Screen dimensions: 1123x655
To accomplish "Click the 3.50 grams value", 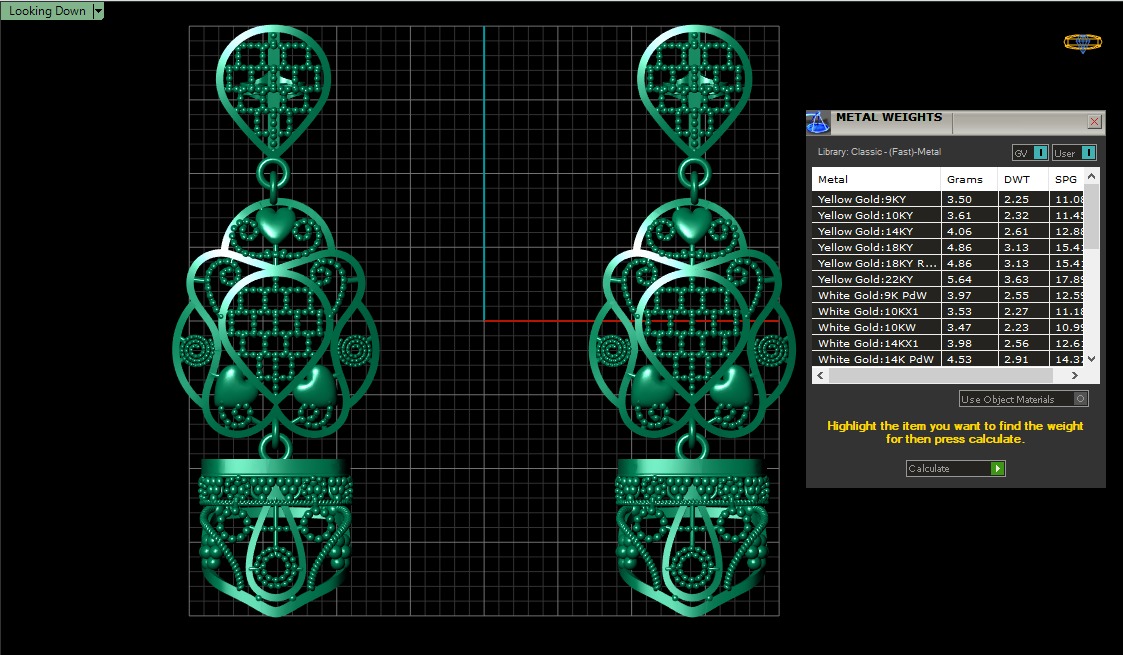I will pos(959,199).
